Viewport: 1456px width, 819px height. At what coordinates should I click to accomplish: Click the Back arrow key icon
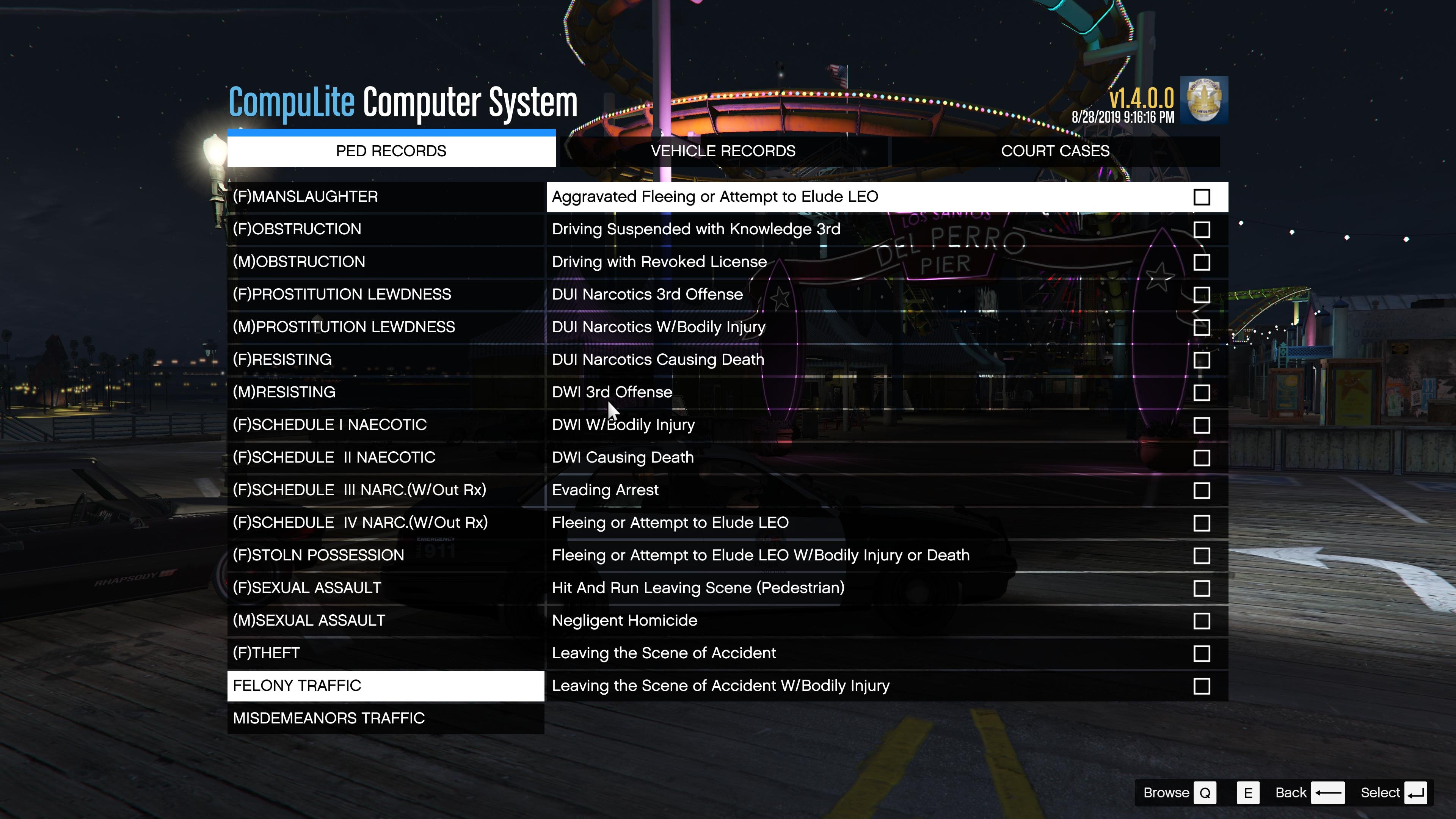coord(1327,792)
